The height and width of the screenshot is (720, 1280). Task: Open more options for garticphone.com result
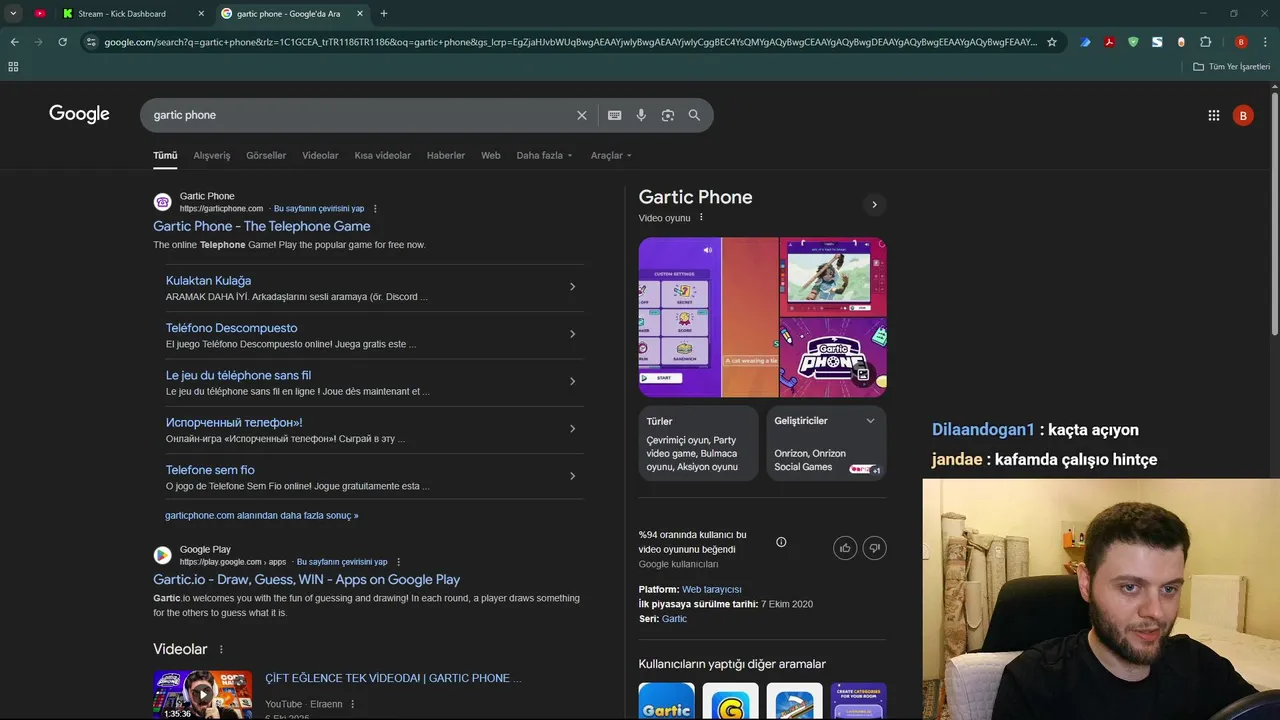(375, 209)
